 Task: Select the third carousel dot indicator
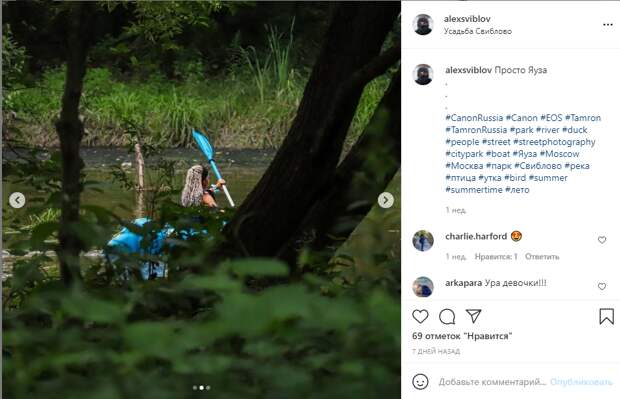pos(208,388)
